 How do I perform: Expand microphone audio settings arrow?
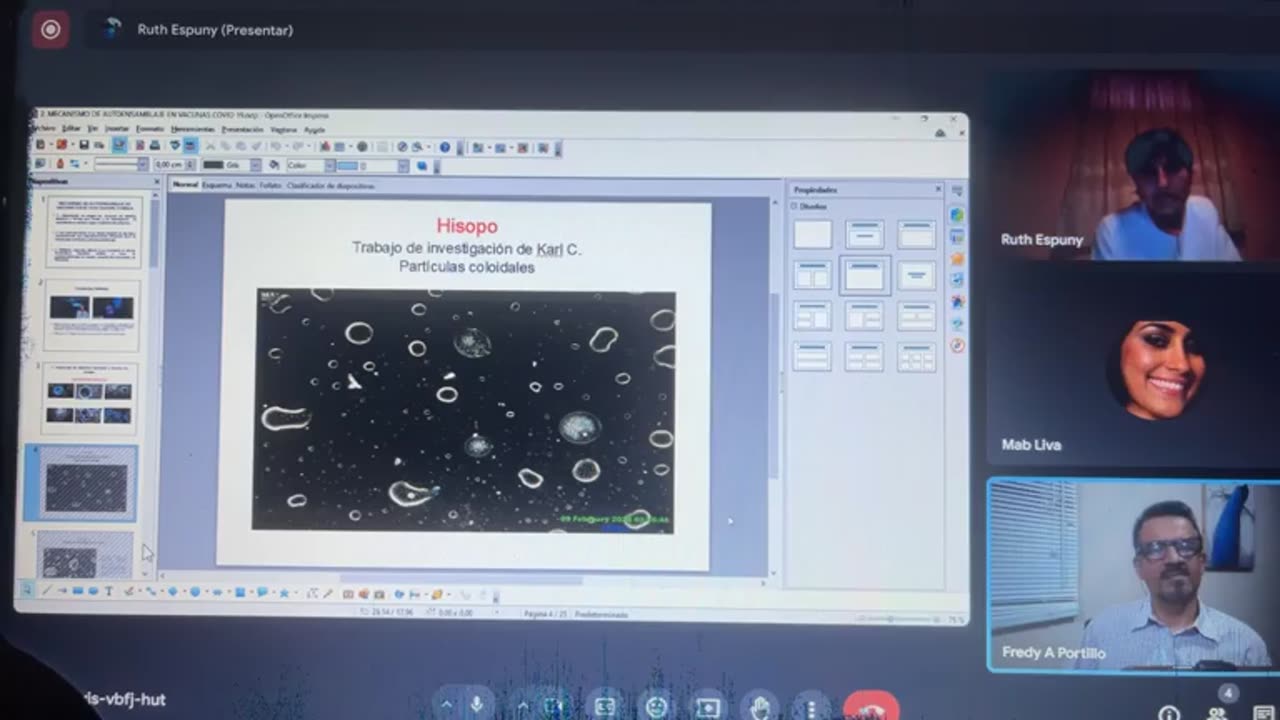446,706
